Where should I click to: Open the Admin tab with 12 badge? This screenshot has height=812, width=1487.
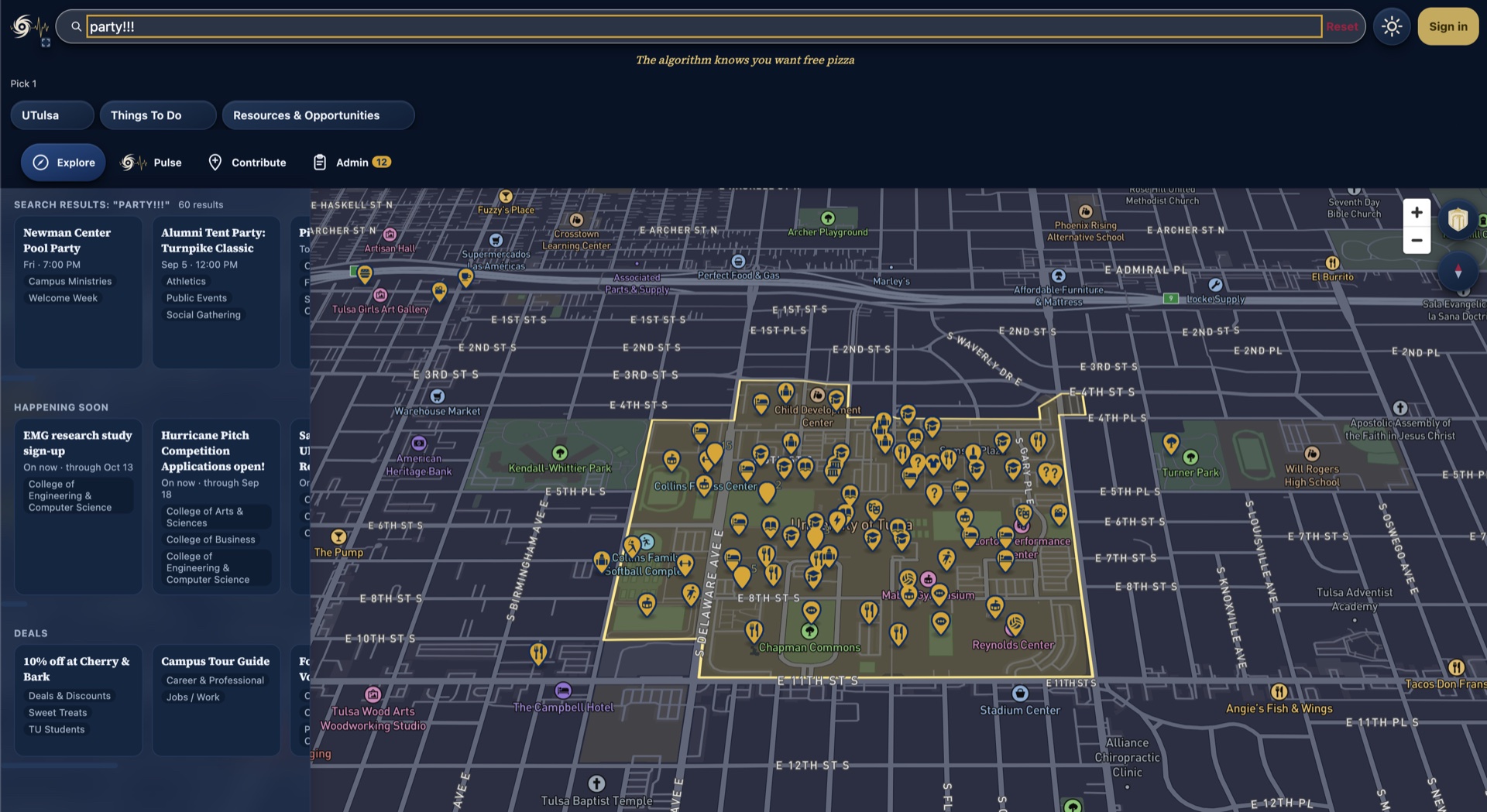352,163
